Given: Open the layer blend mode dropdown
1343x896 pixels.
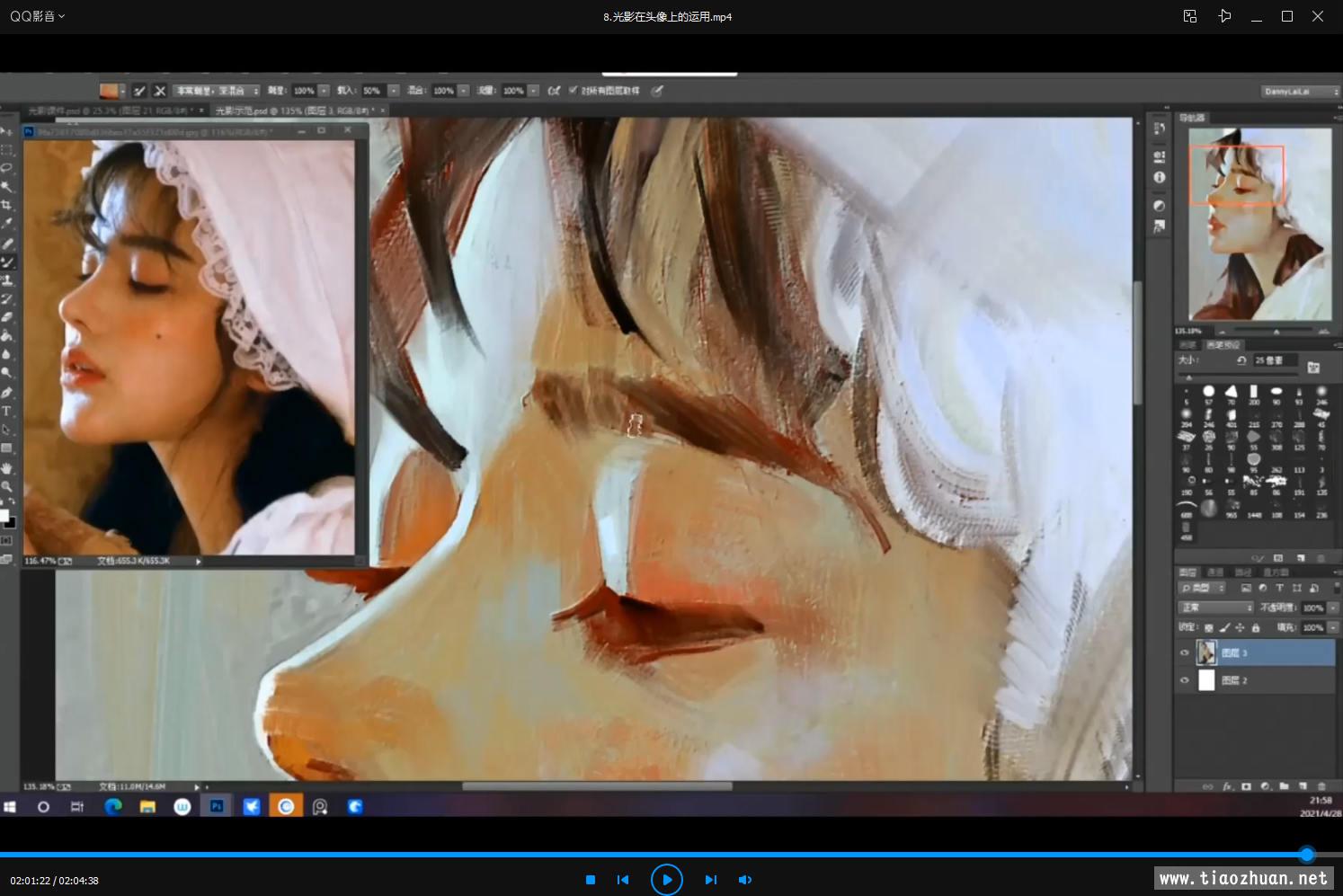Looking at the screenshot, I should 1215,608.
